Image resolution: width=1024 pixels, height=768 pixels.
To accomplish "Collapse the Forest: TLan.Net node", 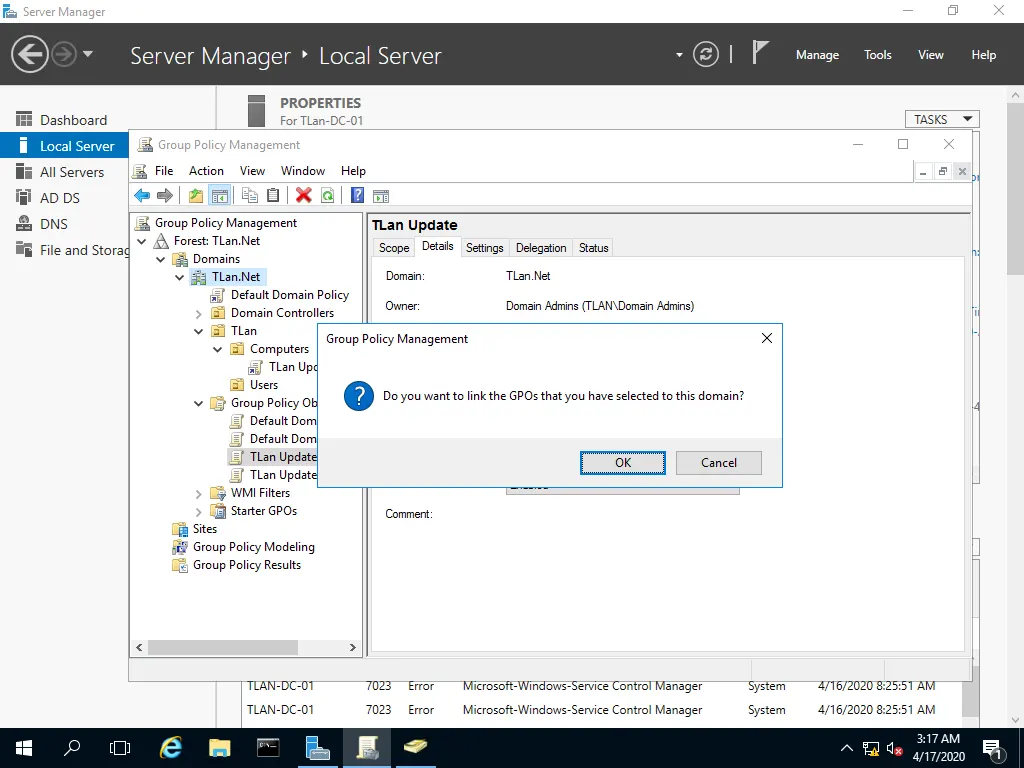I will (x=142, y=241).
